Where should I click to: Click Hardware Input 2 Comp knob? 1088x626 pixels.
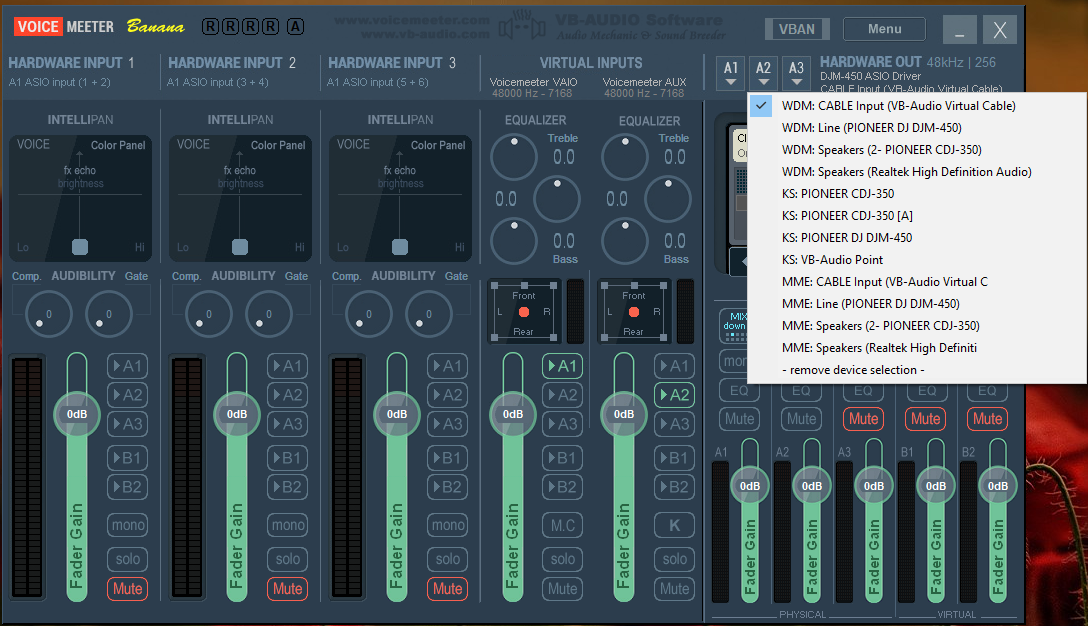(208, 314)
